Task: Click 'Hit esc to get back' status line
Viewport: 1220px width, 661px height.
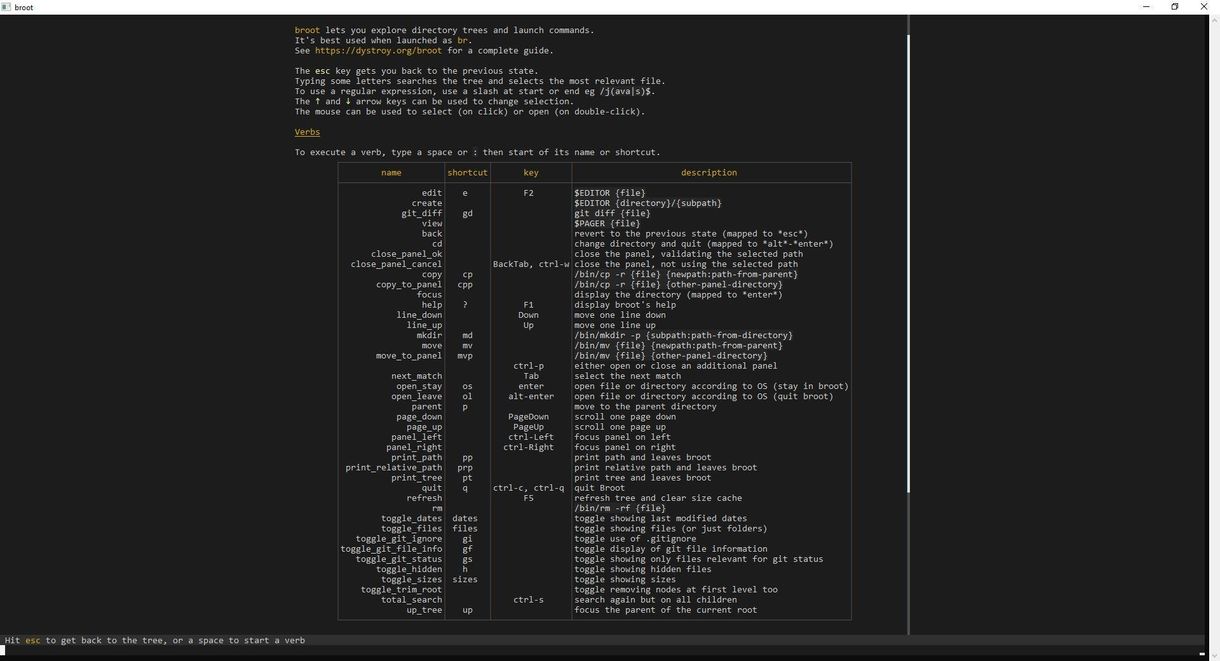Action: (155, 640)
